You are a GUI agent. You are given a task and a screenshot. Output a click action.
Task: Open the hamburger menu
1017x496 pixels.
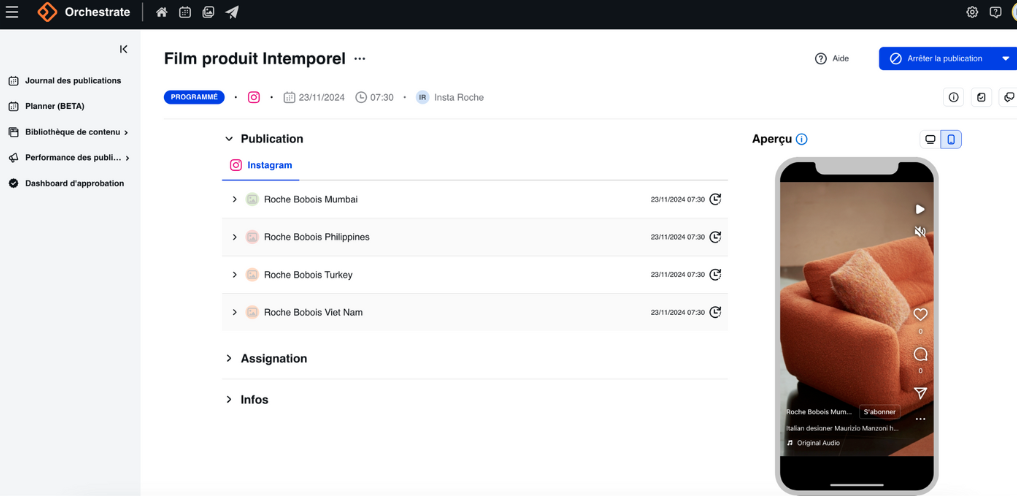12,12
